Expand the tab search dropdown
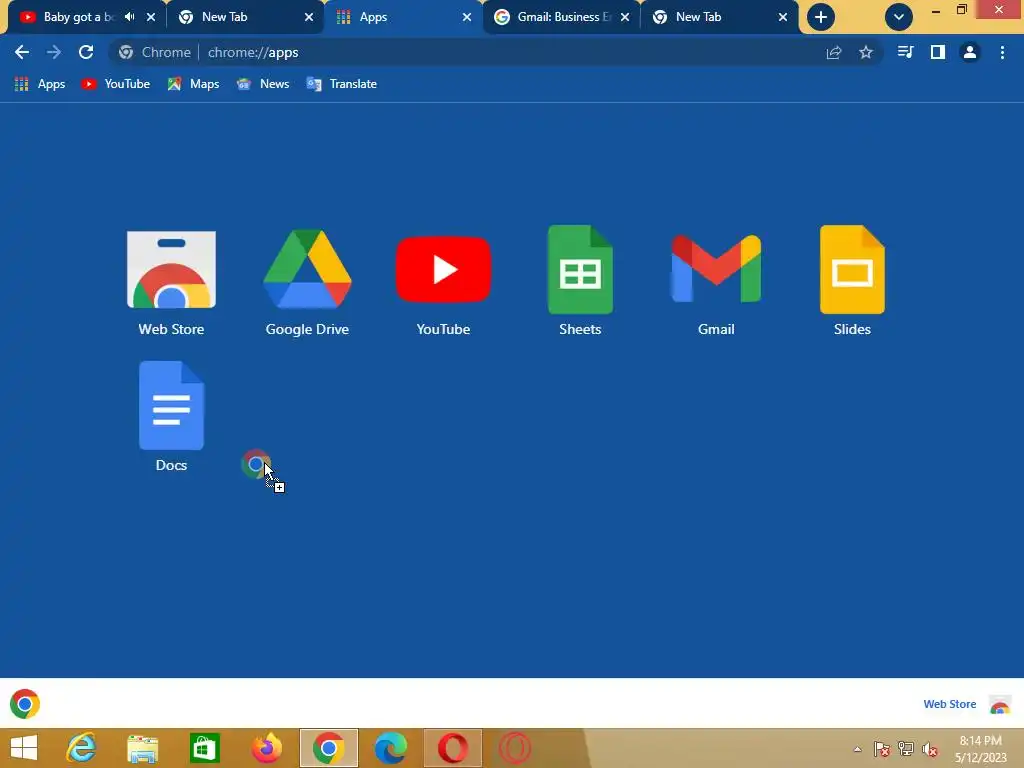Image resolution: width=1024 pixels, height=768 pixels. click(899, 17)
